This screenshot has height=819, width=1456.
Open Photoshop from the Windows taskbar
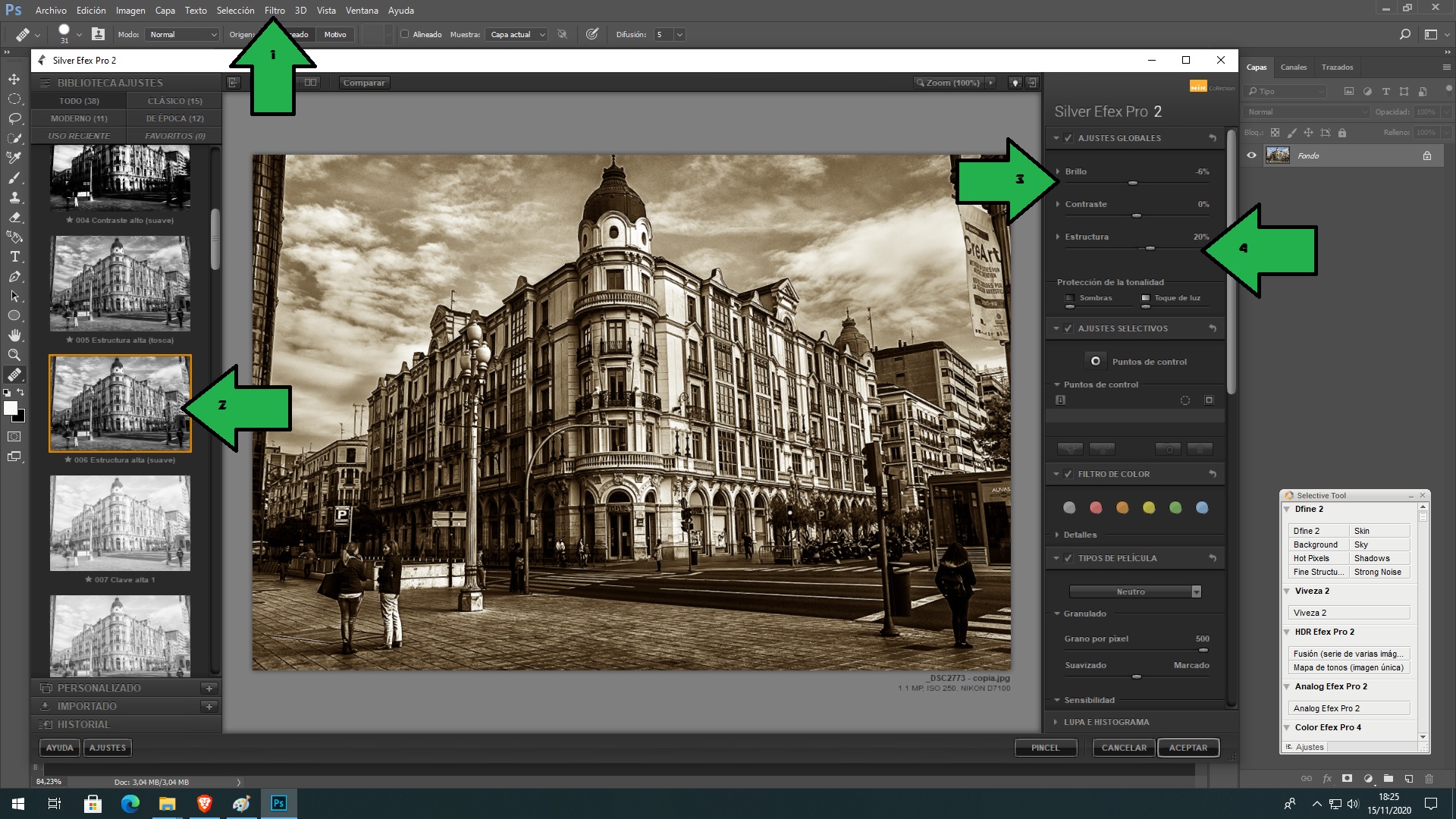click(278, 803)
